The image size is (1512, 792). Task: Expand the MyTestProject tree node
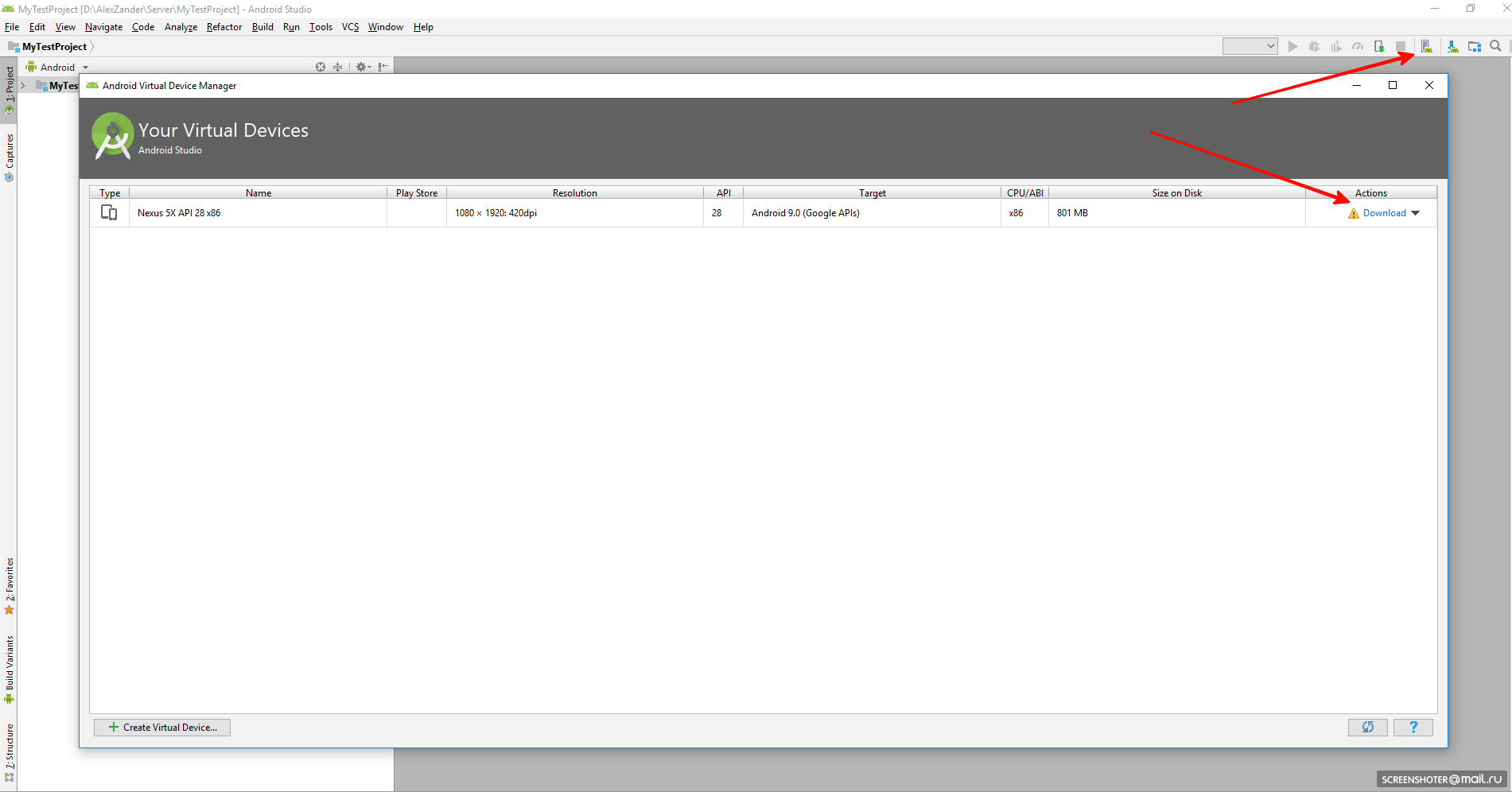pos(23,85)
